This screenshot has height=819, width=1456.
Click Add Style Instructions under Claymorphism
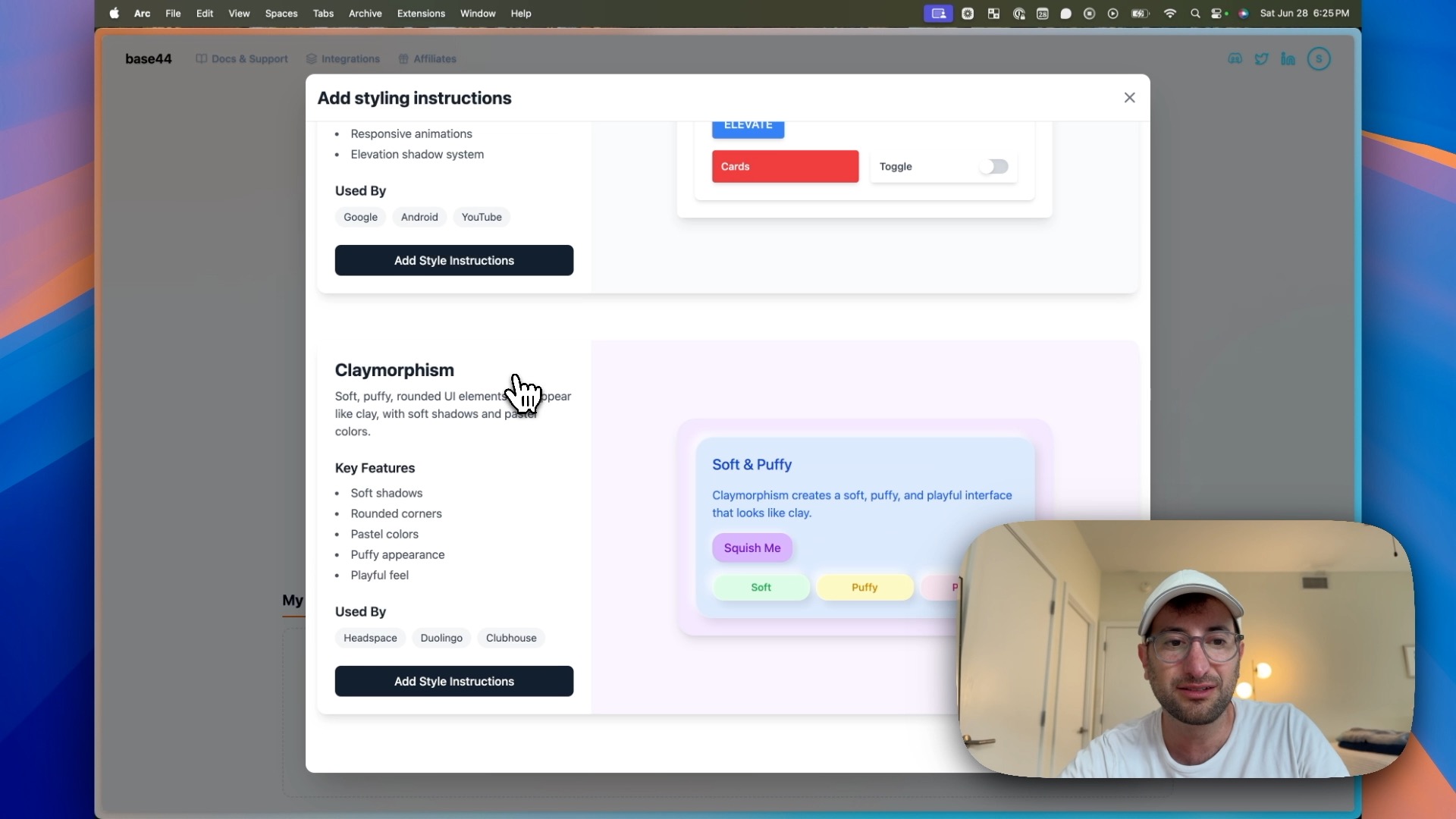tap(453, 681)
